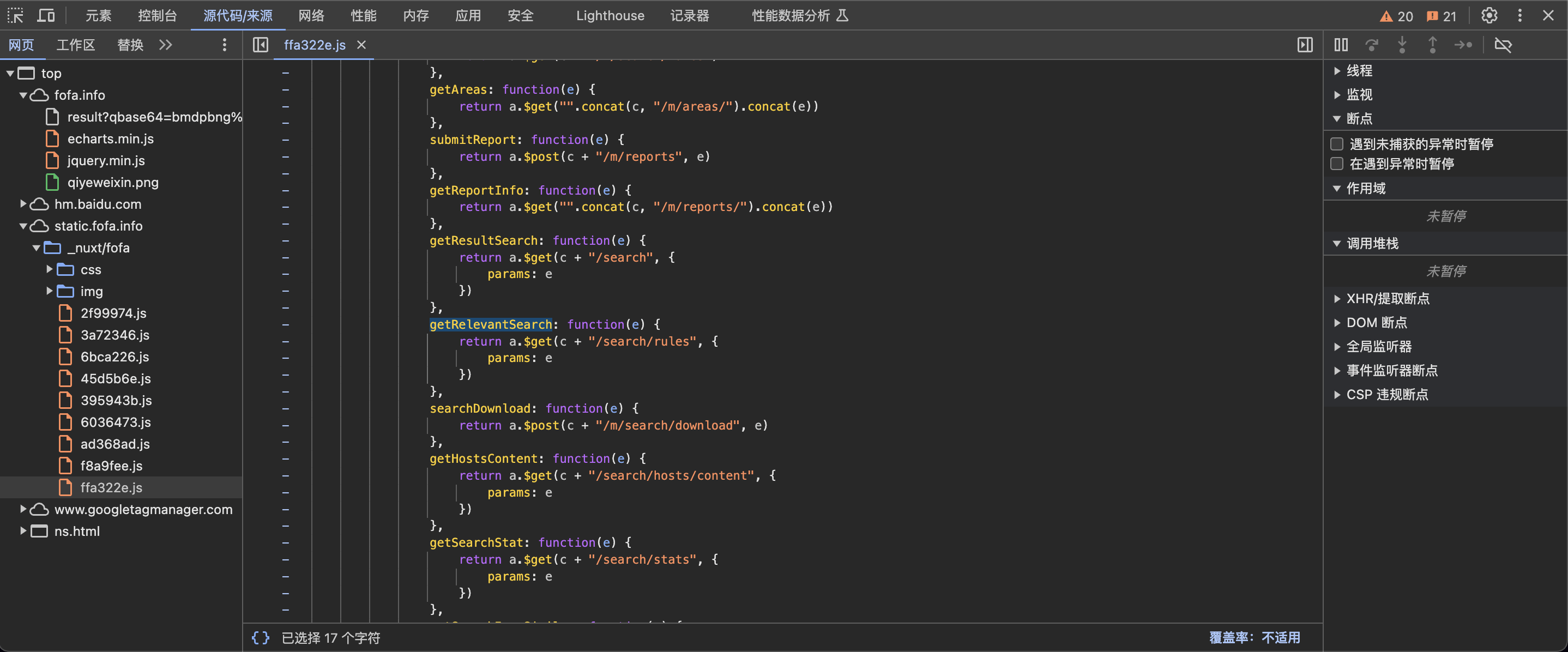Close the ffa322e.js editor tab
The image size is (1568, 652).
pos(361,45)
